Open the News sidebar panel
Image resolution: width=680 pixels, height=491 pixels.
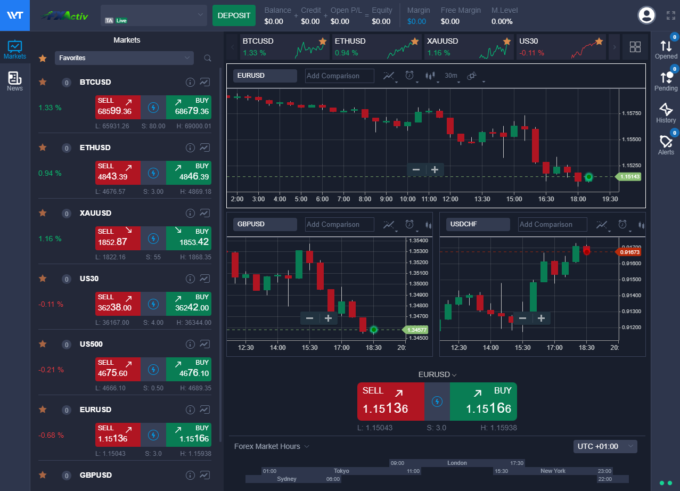(x=15, y=81)
